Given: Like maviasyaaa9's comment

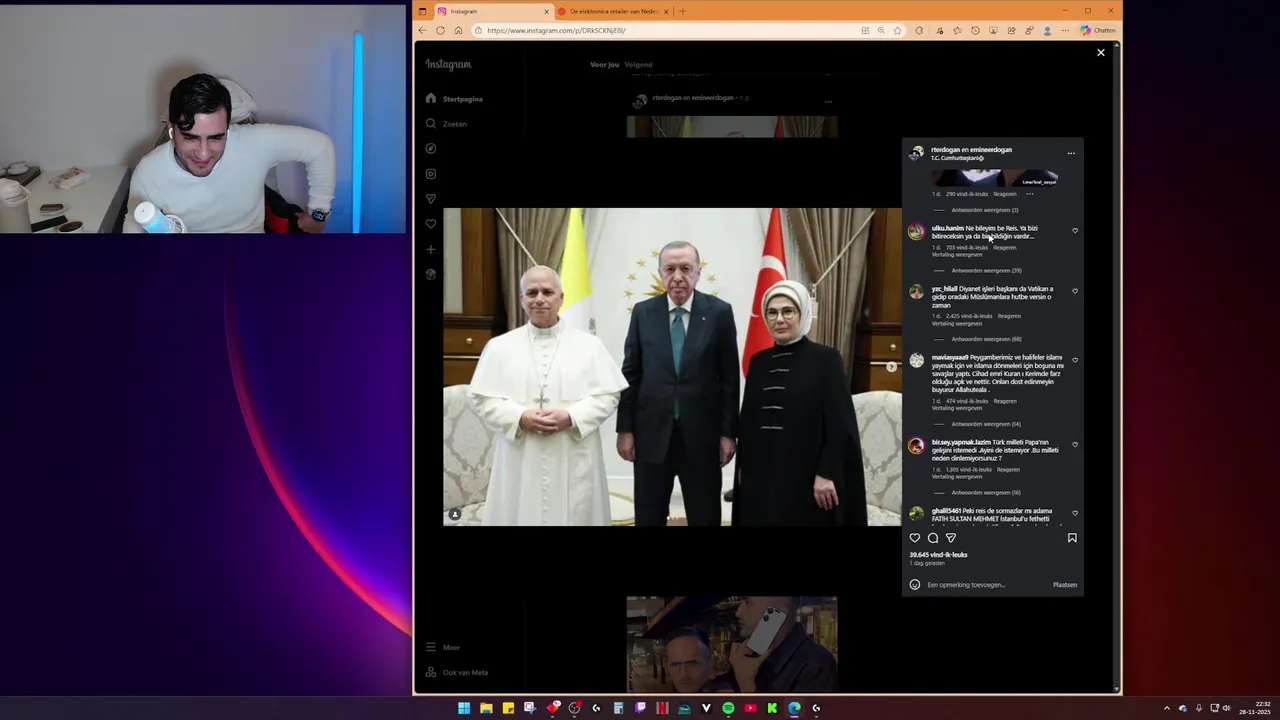Looking at the screenshot, I should pyautogui.click(x=1075, y=360).
